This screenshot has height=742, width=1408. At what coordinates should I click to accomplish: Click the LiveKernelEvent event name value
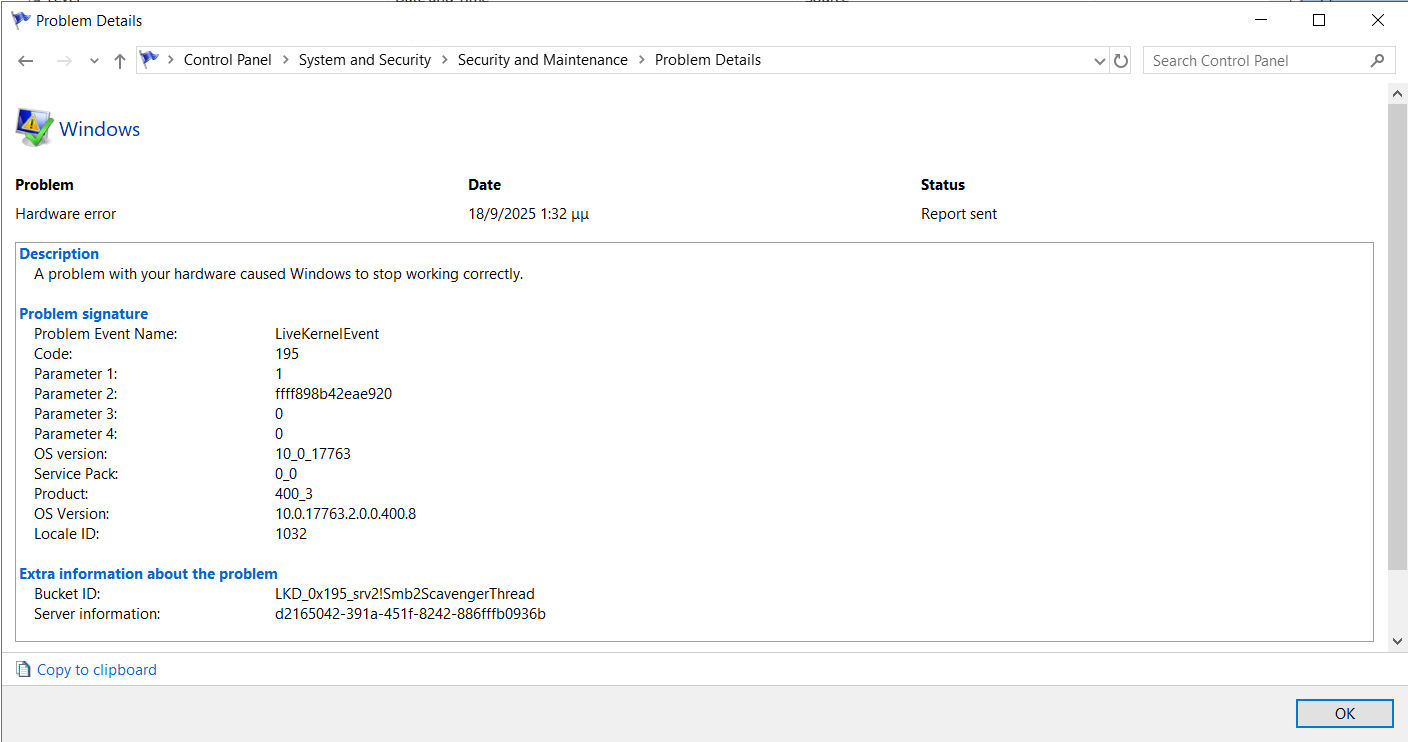[x=327, y=334]
